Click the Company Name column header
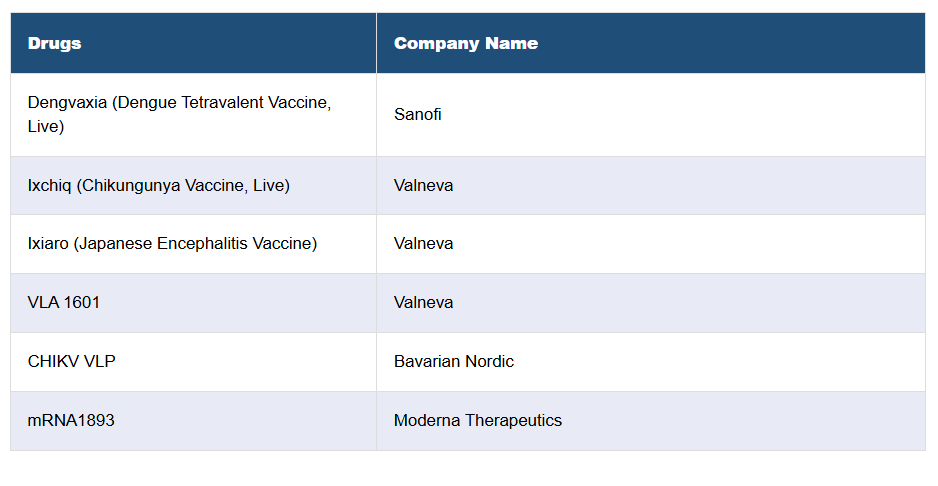Viewport: 938px width, 486px height. click(465, 43)
